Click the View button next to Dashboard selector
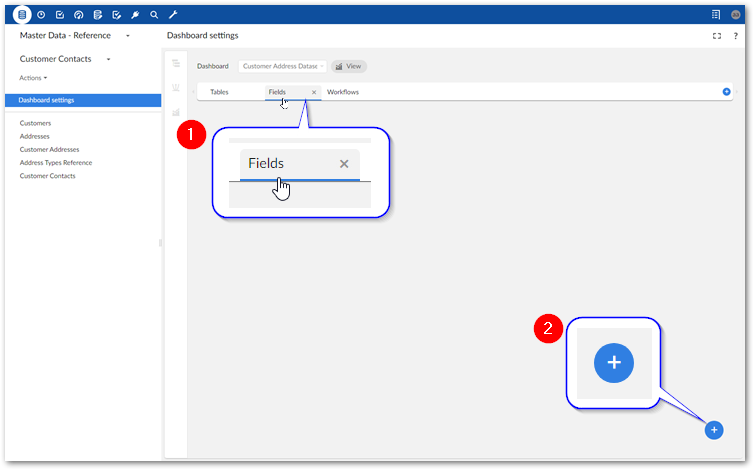Screen dimensions: 754x470 [349, 66]
